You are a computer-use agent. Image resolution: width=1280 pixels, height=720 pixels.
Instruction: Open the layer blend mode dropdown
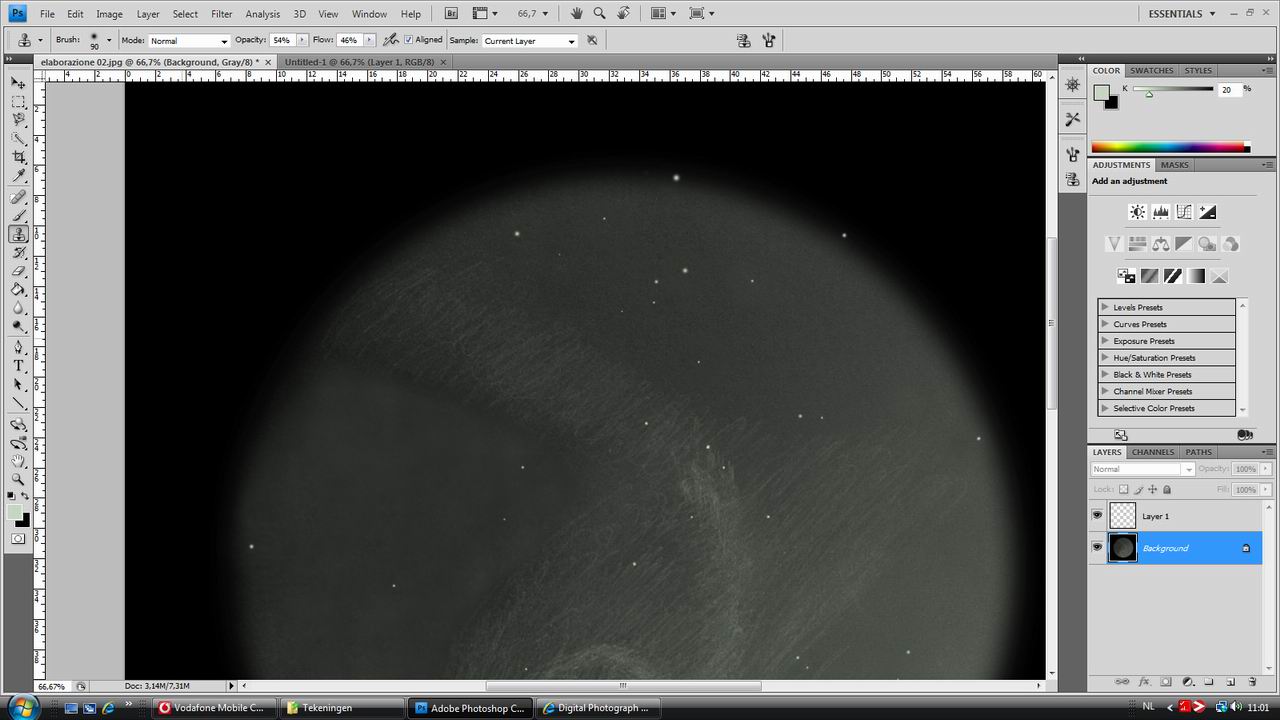1142,469
